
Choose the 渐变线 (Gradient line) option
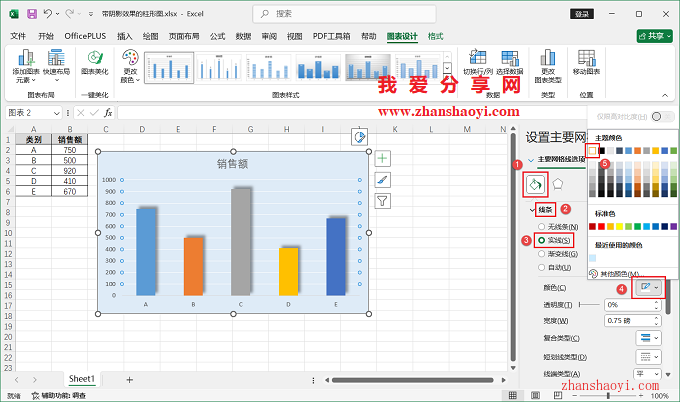coord(558,254)
